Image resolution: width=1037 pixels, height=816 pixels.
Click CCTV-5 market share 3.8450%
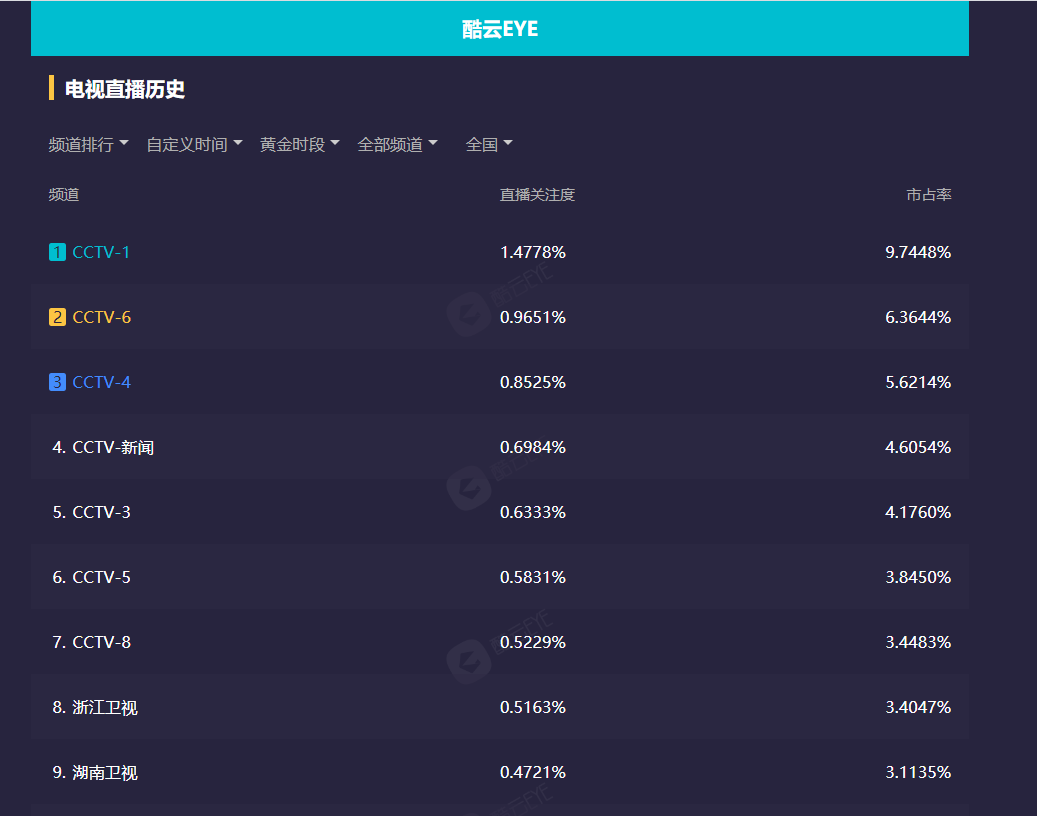click(918, 577)
